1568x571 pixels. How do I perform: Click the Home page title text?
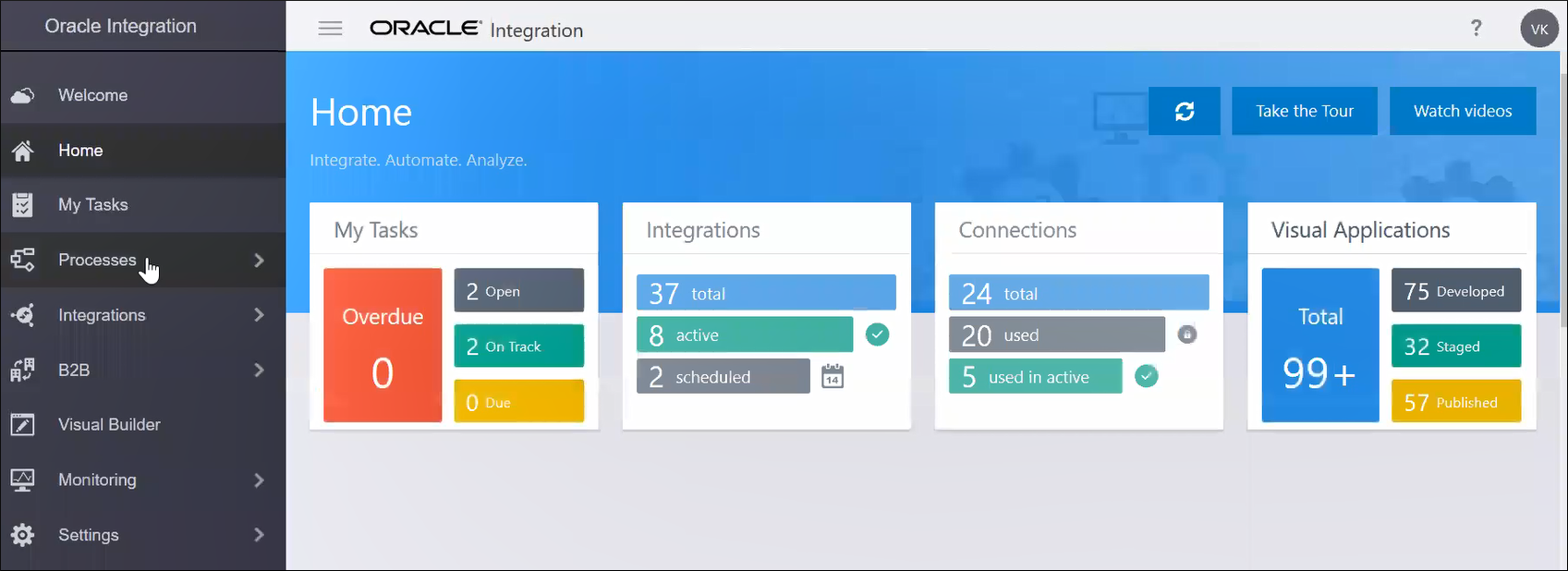tap(361, 113)
